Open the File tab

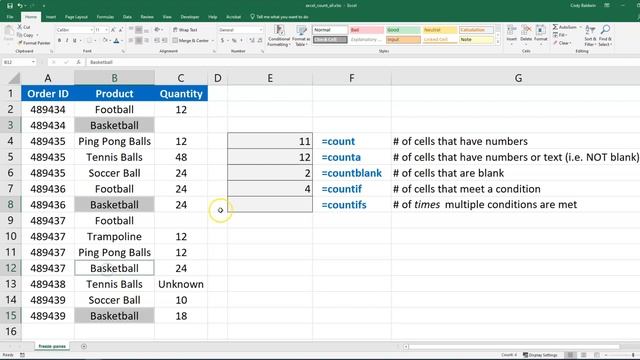[x=10, y=17]
